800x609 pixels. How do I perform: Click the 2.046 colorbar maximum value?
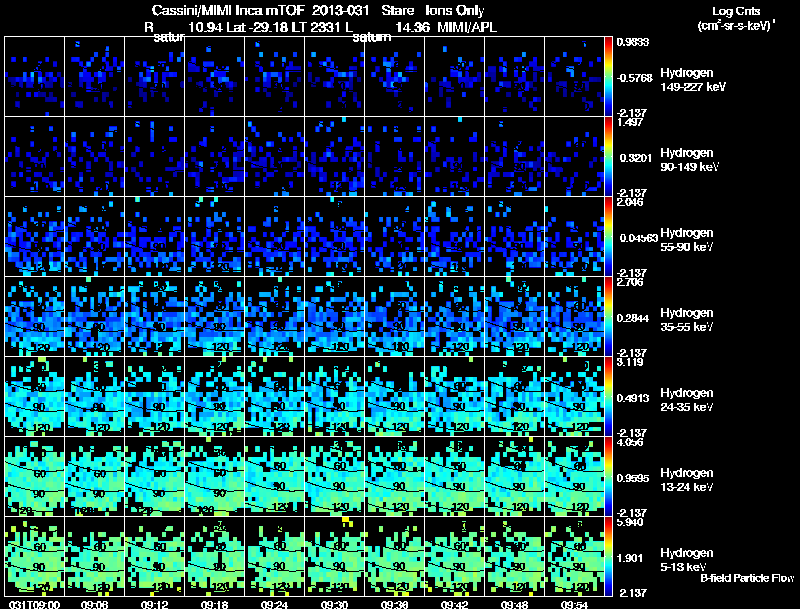(x=630, y=202)
